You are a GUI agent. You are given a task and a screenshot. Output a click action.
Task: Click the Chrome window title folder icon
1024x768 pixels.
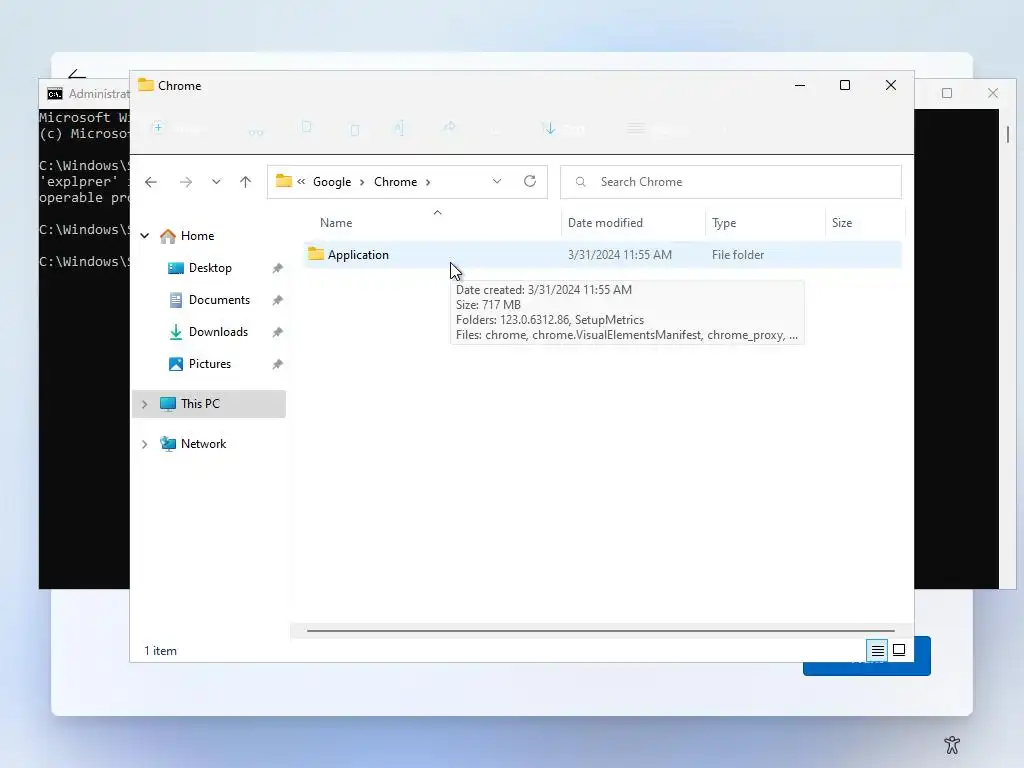tap(146, 85)
